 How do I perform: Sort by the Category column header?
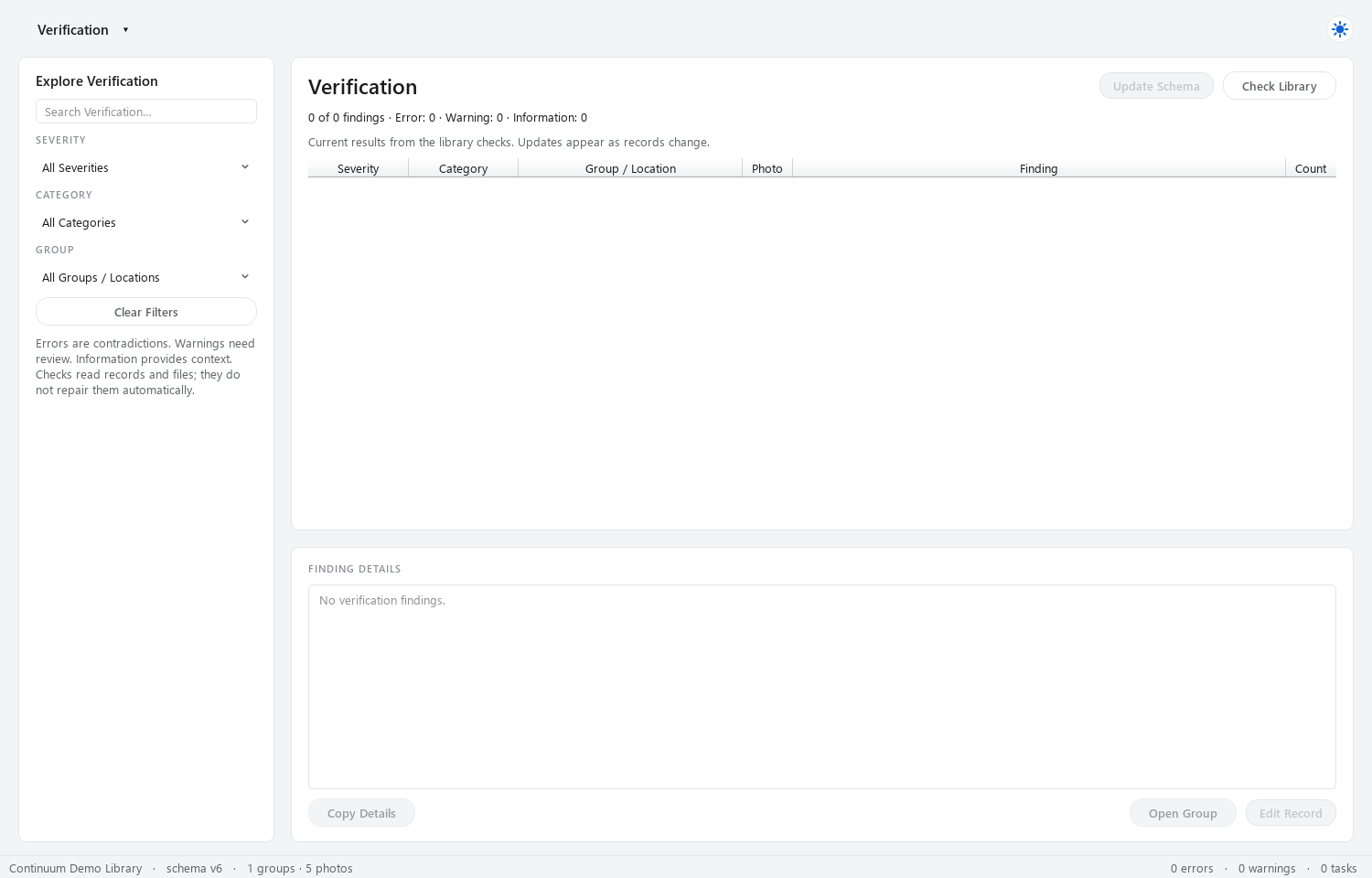click(464, 168)
